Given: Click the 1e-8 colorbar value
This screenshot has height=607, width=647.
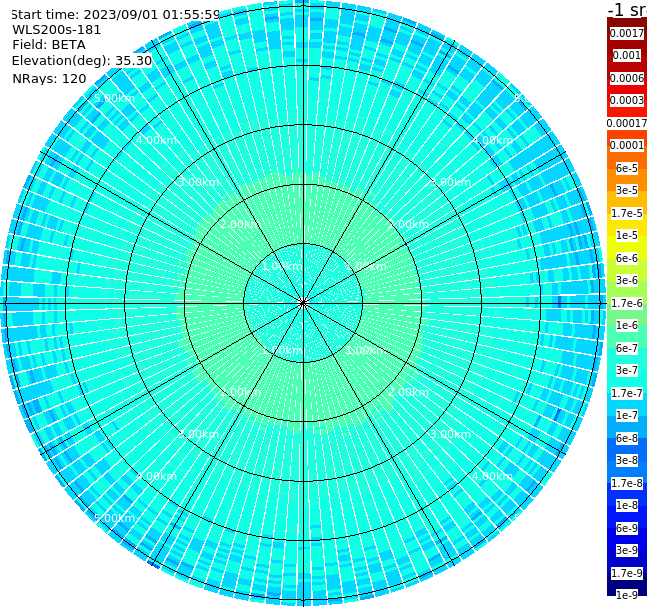Looking at the screenshot, I should (627, 505).
